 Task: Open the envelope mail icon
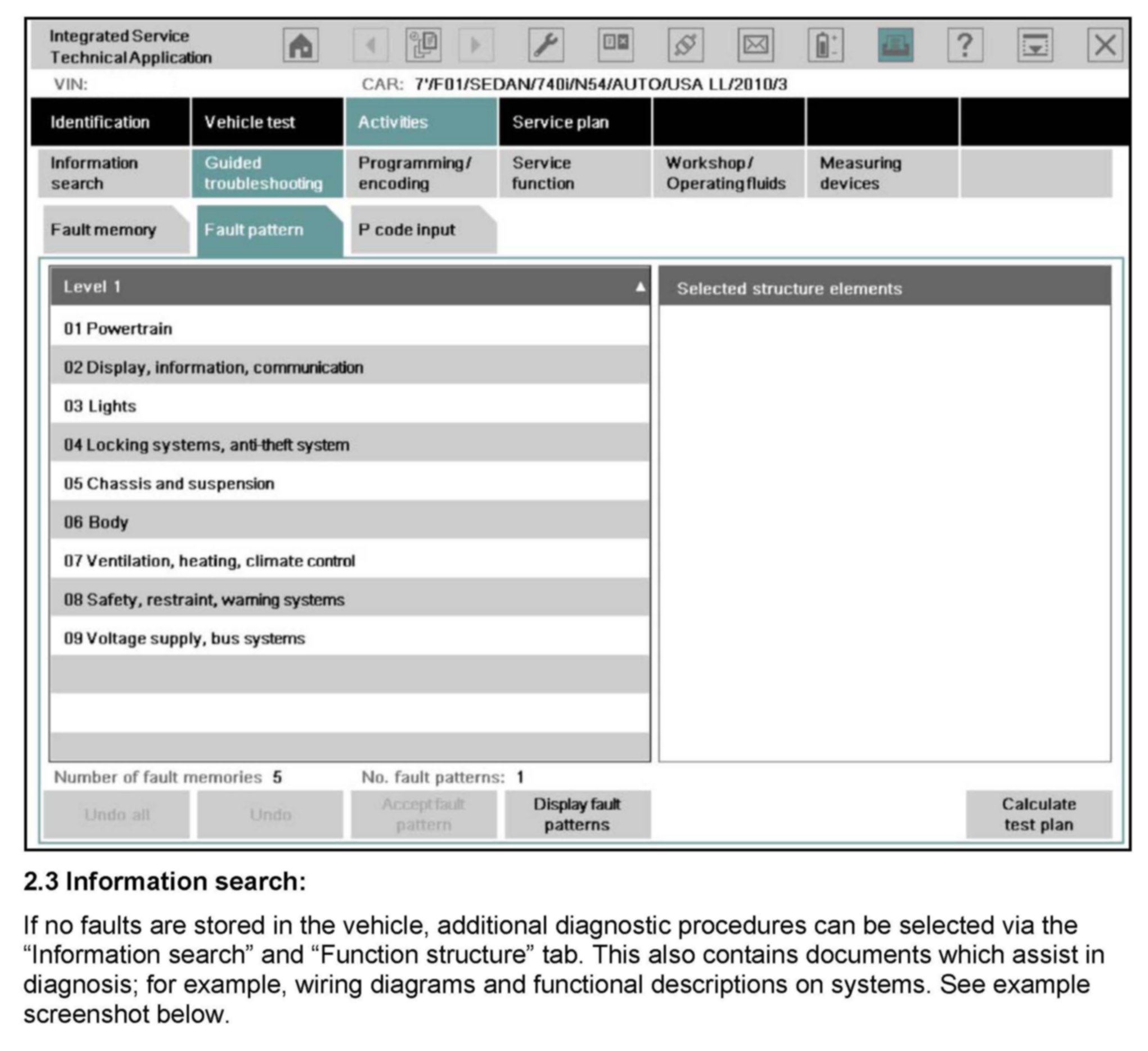[x=755, y=44]
